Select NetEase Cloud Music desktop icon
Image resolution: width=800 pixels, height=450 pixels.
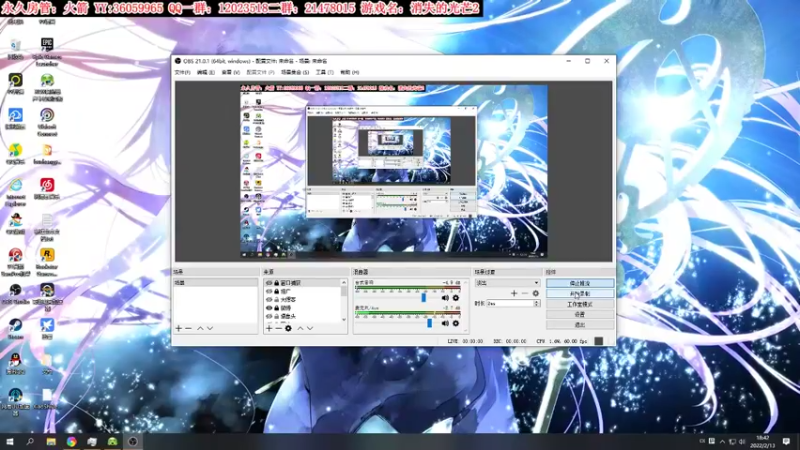(x=47, y=188)
